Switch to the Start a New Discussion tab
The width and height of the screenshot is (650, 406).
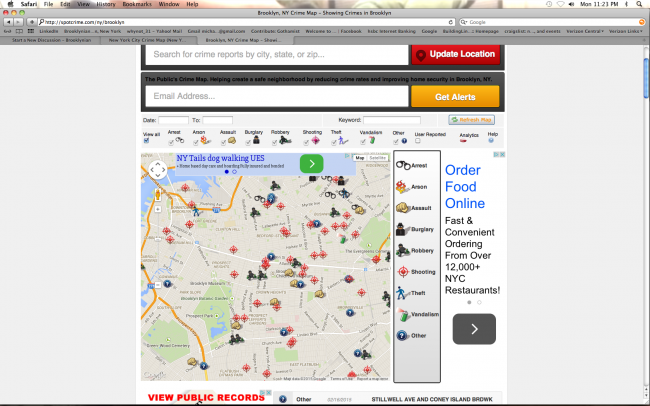click(51, 40)
